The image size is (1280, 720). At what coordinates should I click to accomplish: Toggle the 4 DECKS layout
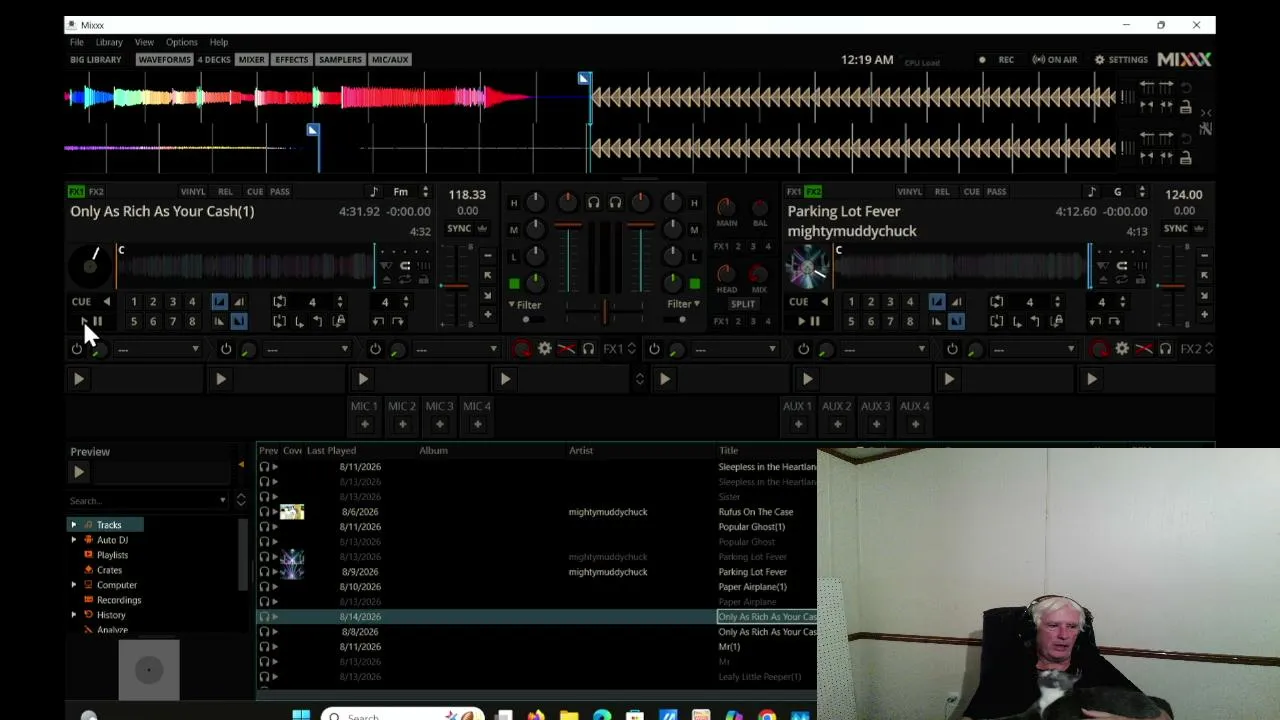[x=214, y=60]
